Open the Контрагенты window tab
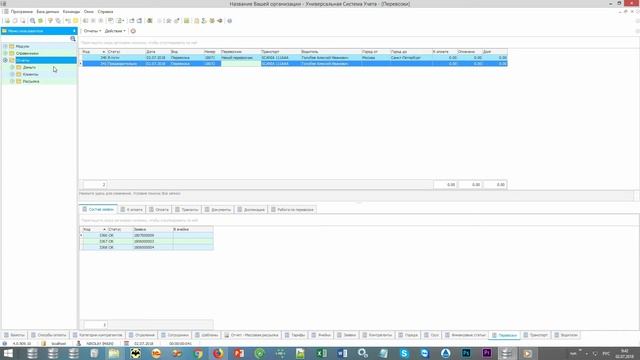 (x=377, y=335)
